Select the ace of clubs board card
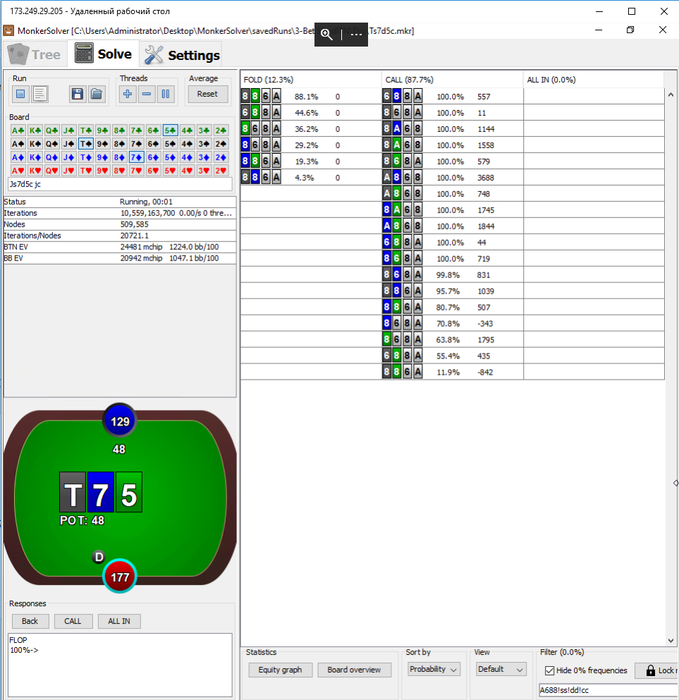 coord(18,130)
